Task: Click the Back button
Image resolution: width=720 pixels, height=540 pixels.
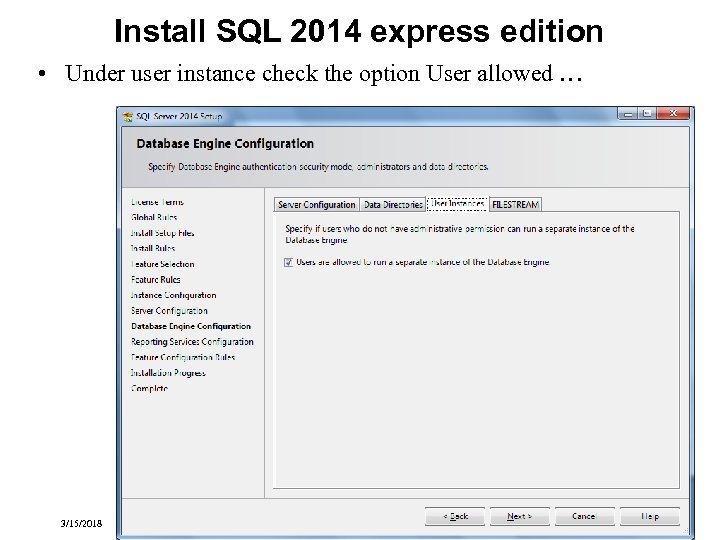Action: 455,516
